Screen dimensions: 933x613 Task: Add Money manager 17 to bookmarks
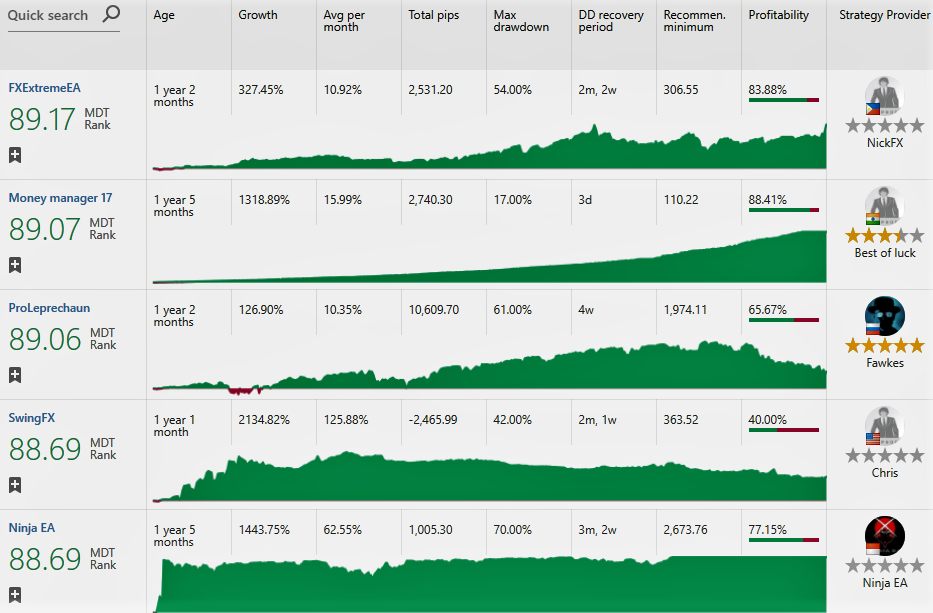15,265
